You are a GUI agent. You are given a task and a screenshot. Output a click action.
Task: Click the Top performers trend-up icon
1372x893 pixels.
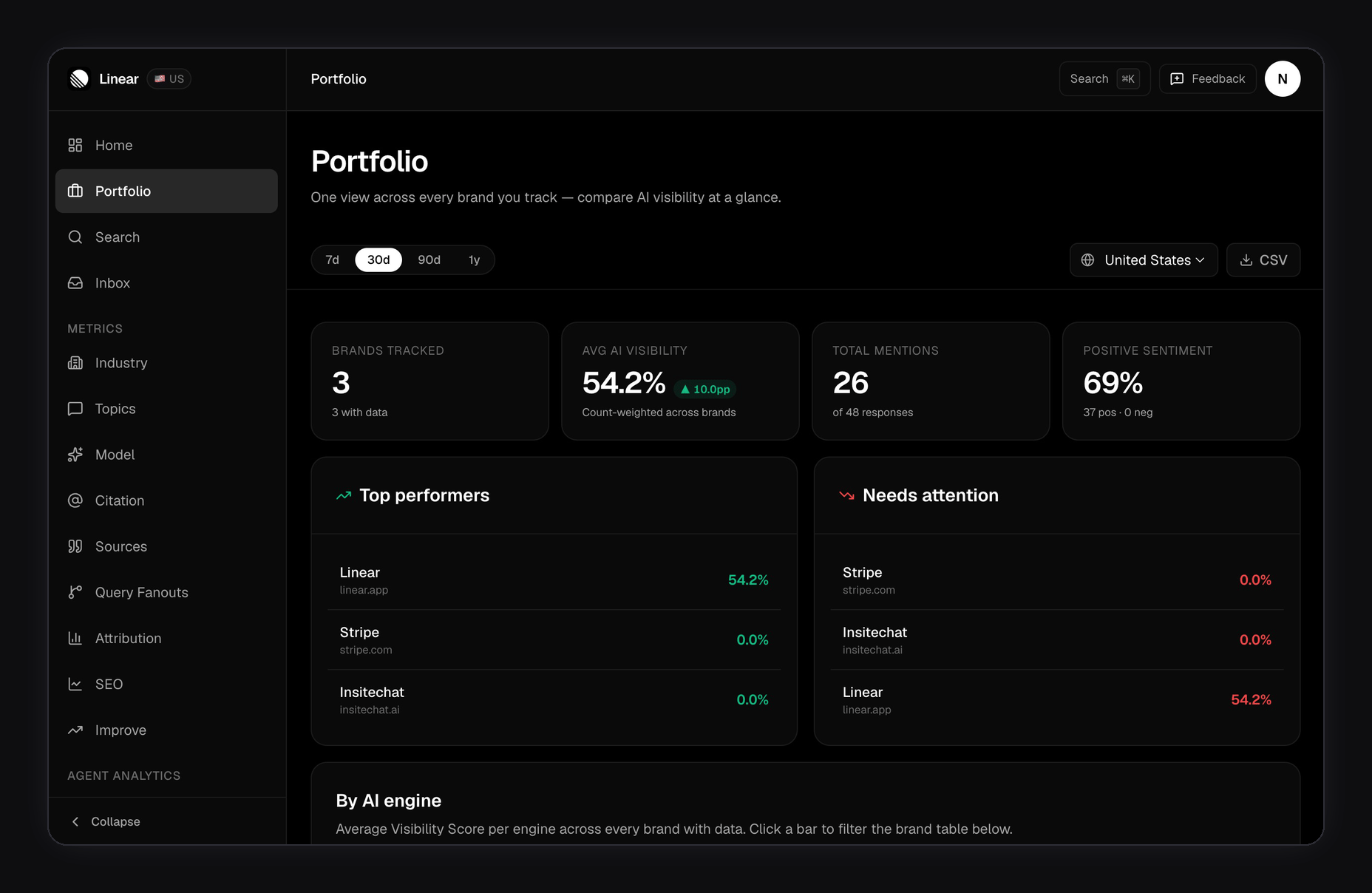(344, 495)
